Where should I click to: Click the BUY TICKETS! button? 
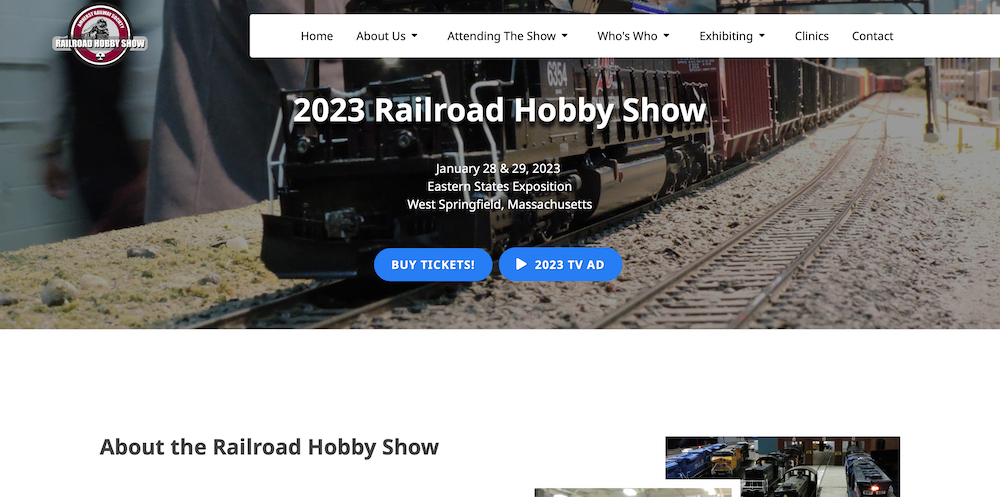click(x=433, y=264)
